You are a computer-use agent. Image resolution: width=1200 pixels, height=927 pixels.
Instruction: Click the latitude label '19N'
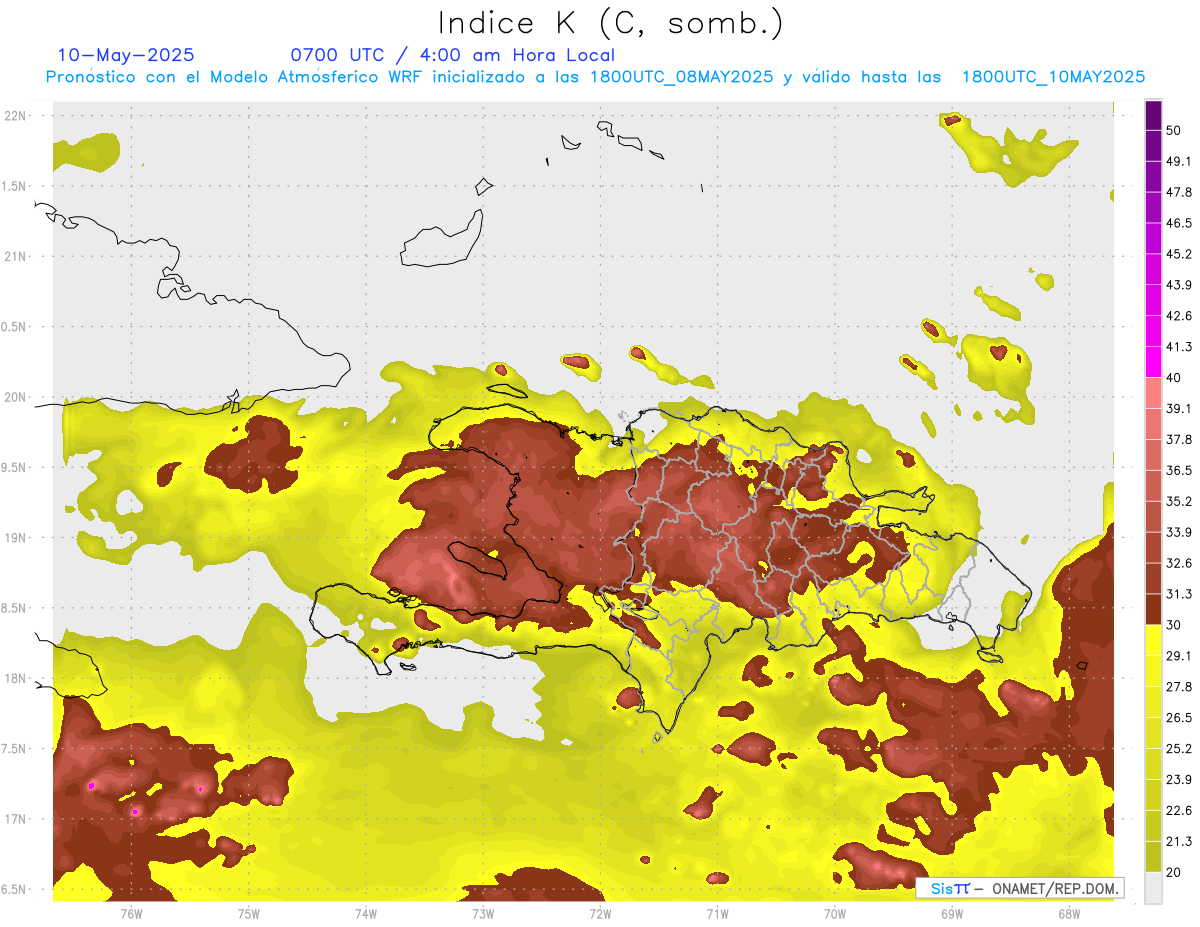[x=17, y=537]
